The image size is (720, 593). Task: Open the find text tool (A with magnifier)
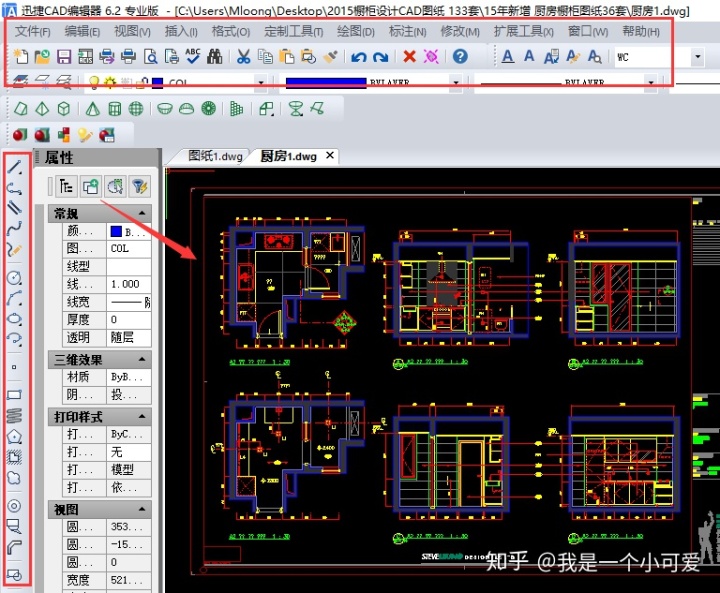pyautogui.click(x=595, y=56)
